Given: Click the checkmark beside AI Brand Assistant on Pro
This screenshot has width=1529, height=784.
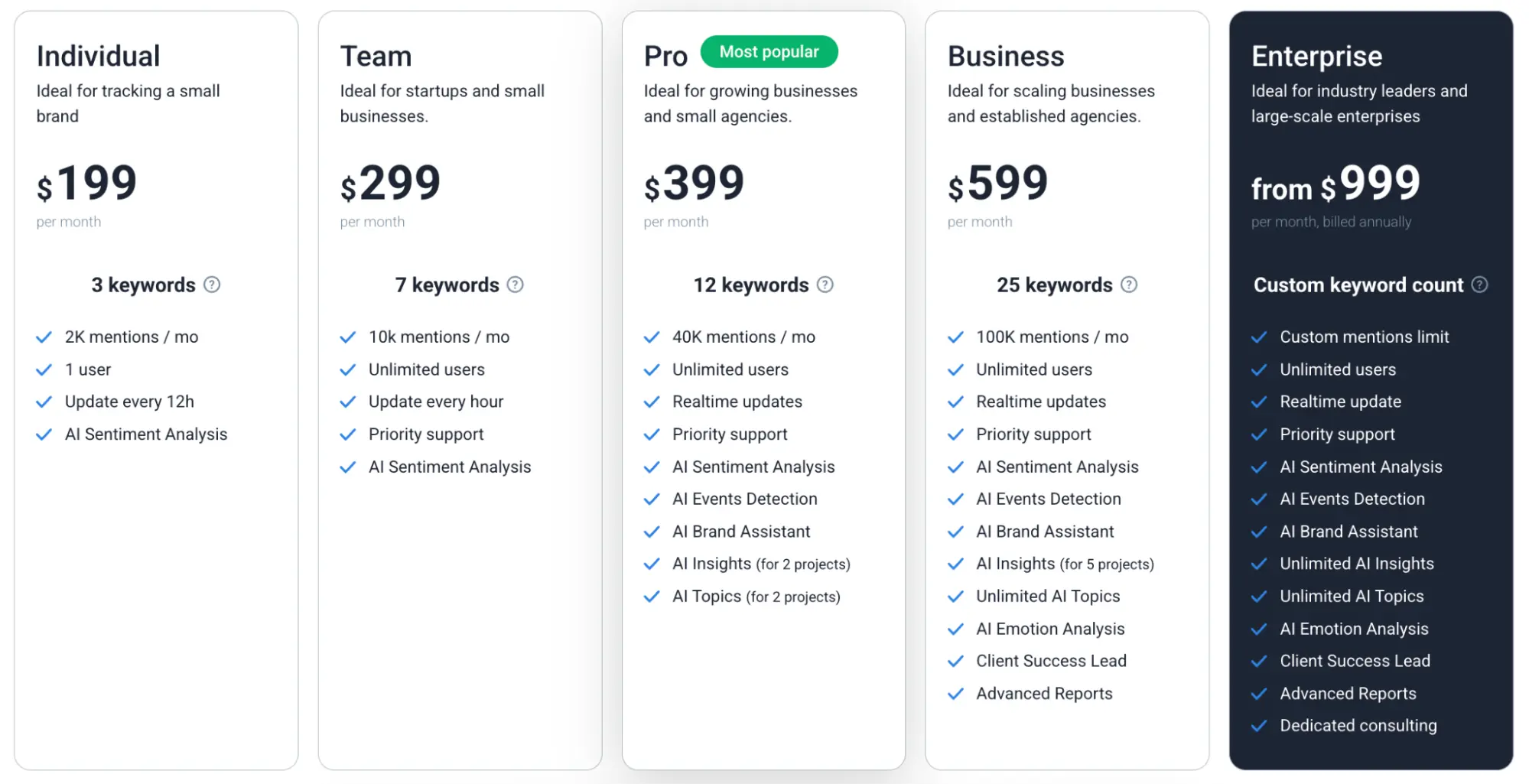Looking at the screenshot, I should coord(652,531).
